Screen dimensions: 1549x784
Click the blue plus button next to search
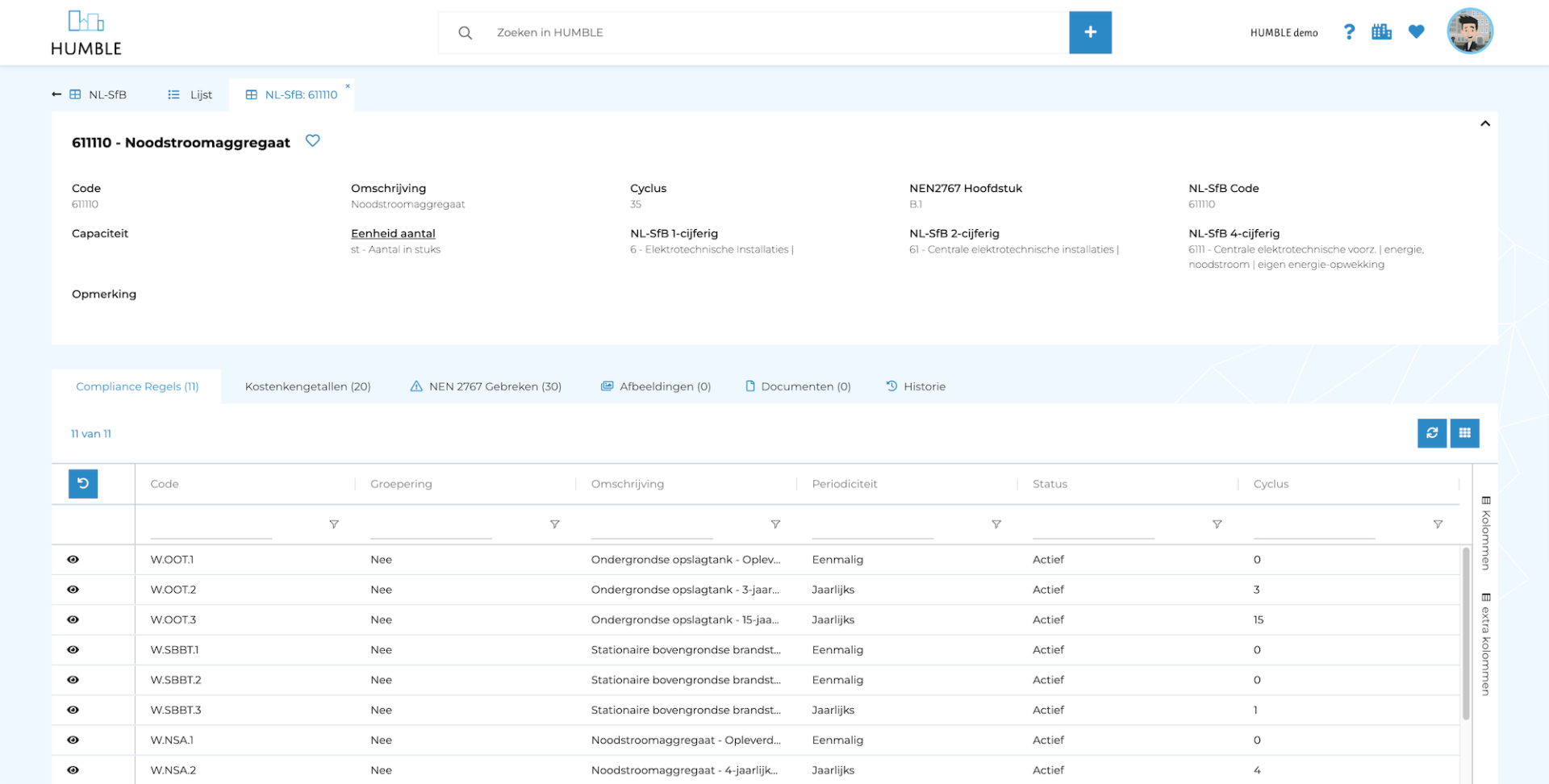pos(1091,32)
